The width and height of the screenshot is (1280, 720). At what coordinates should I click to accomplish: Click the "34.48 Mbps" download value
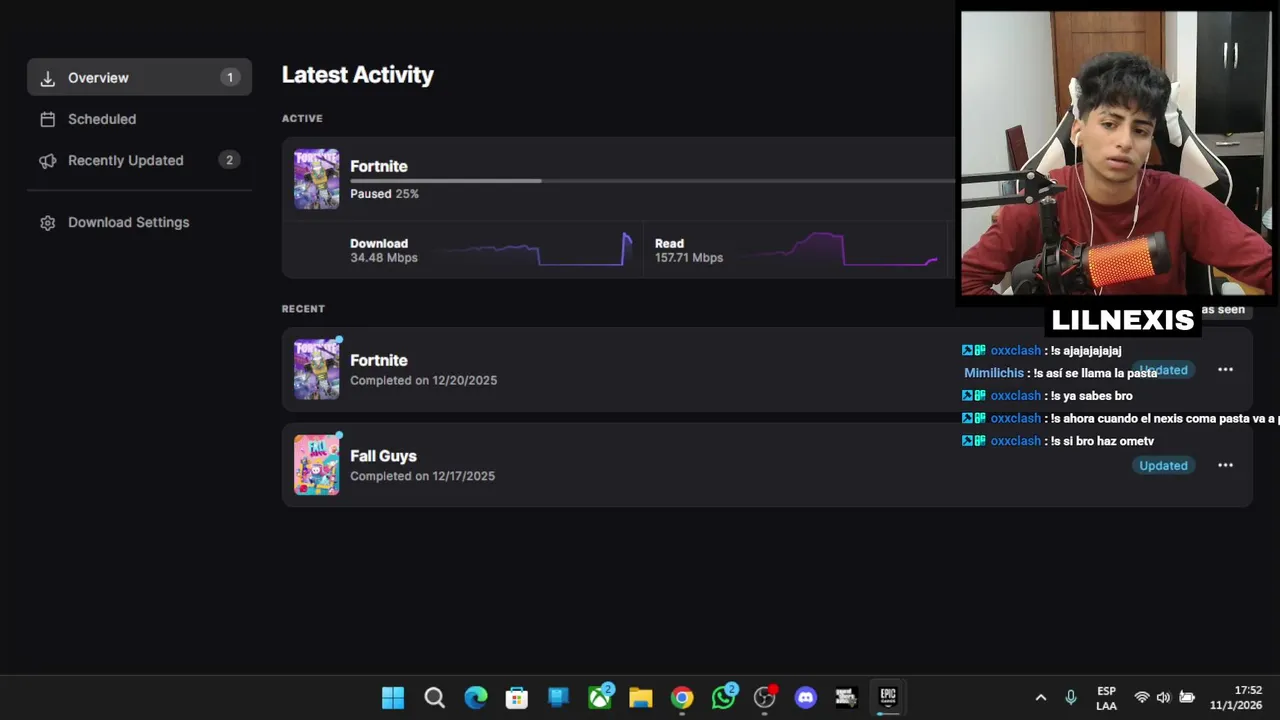tap(384, 258)
